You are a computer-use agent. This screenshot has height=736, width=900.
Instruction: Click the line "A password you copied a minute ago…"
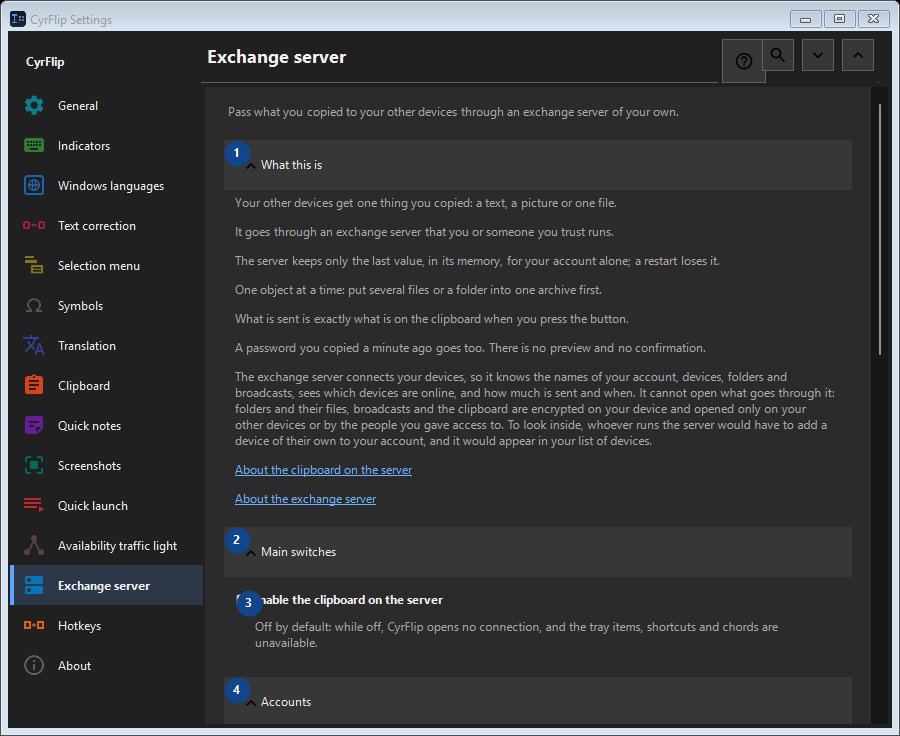pos(470,348)
